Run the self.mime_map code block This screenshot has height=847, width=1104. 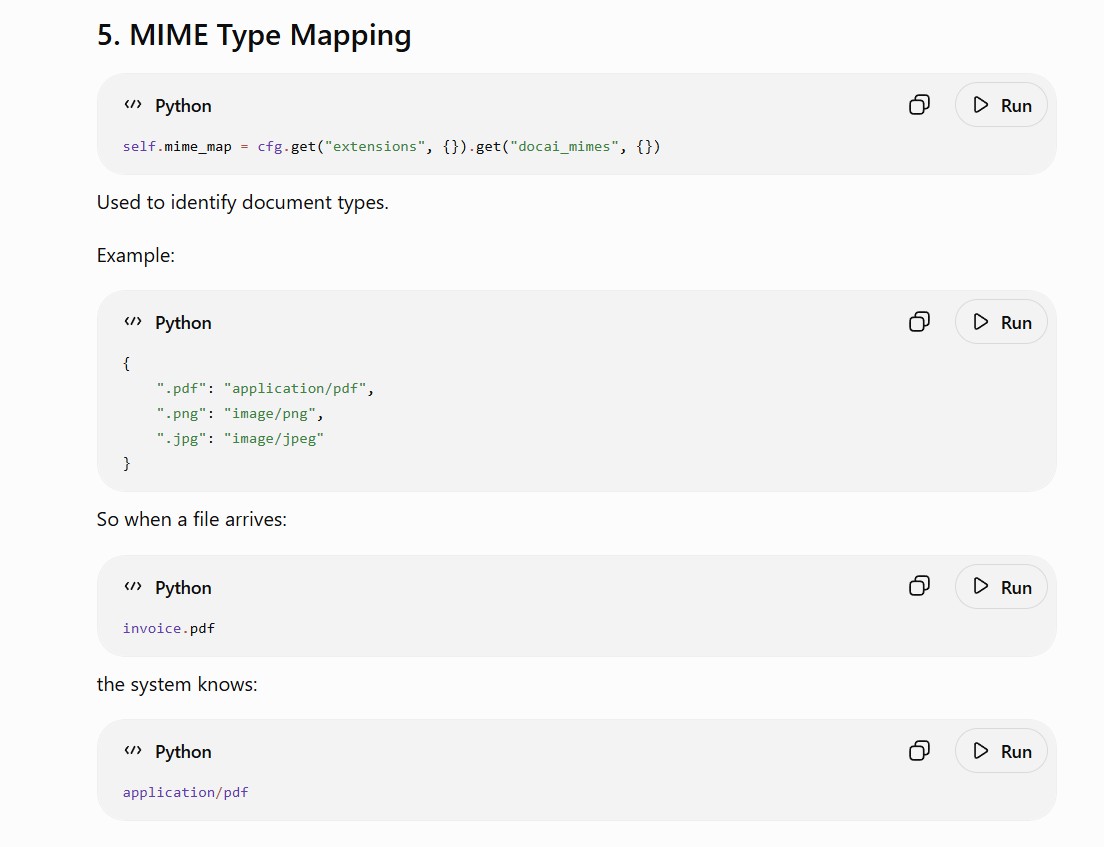(1001, 105)
